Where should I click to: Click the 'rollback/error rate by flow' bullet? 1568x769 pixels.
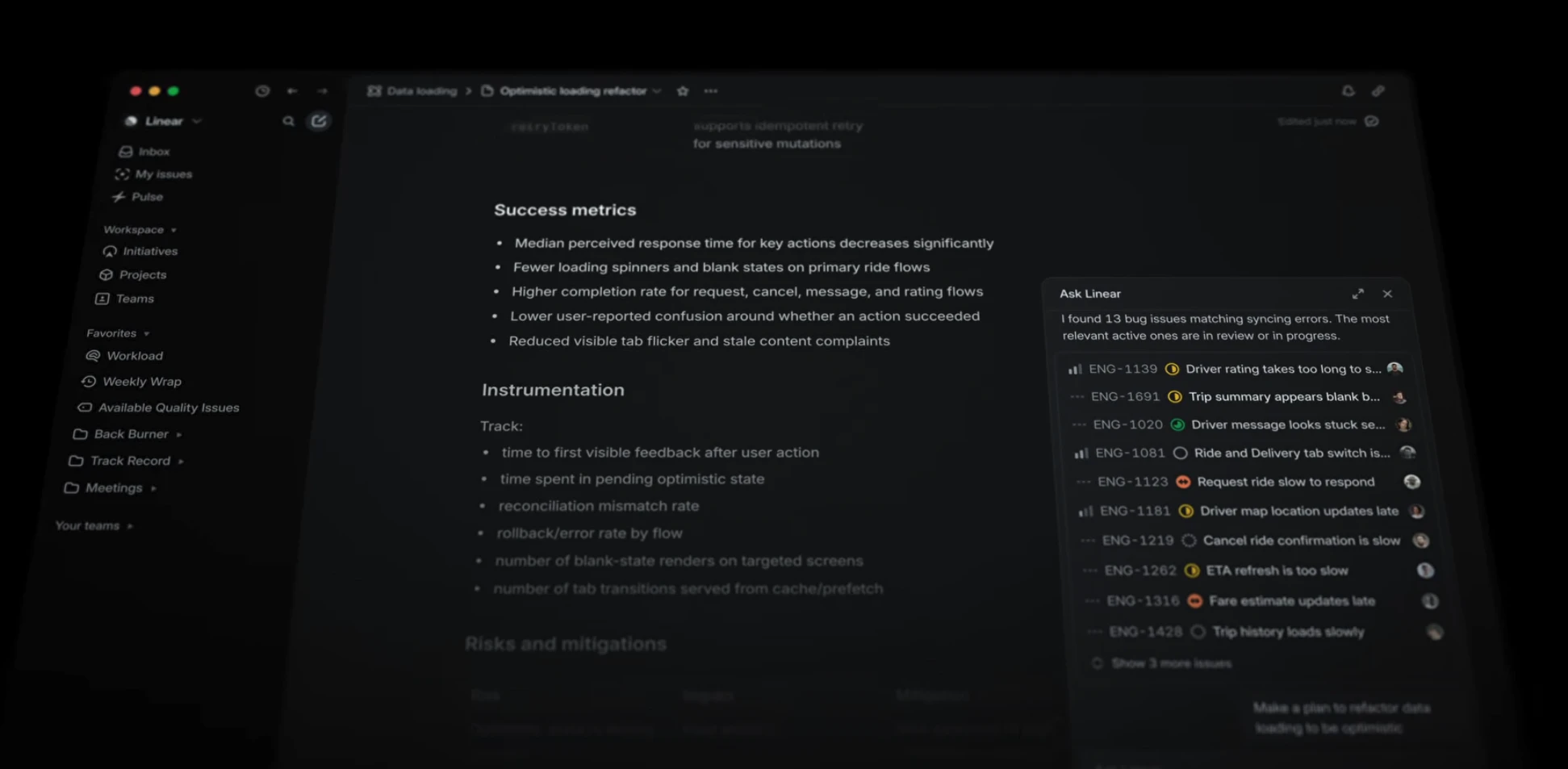coord(589,533)
